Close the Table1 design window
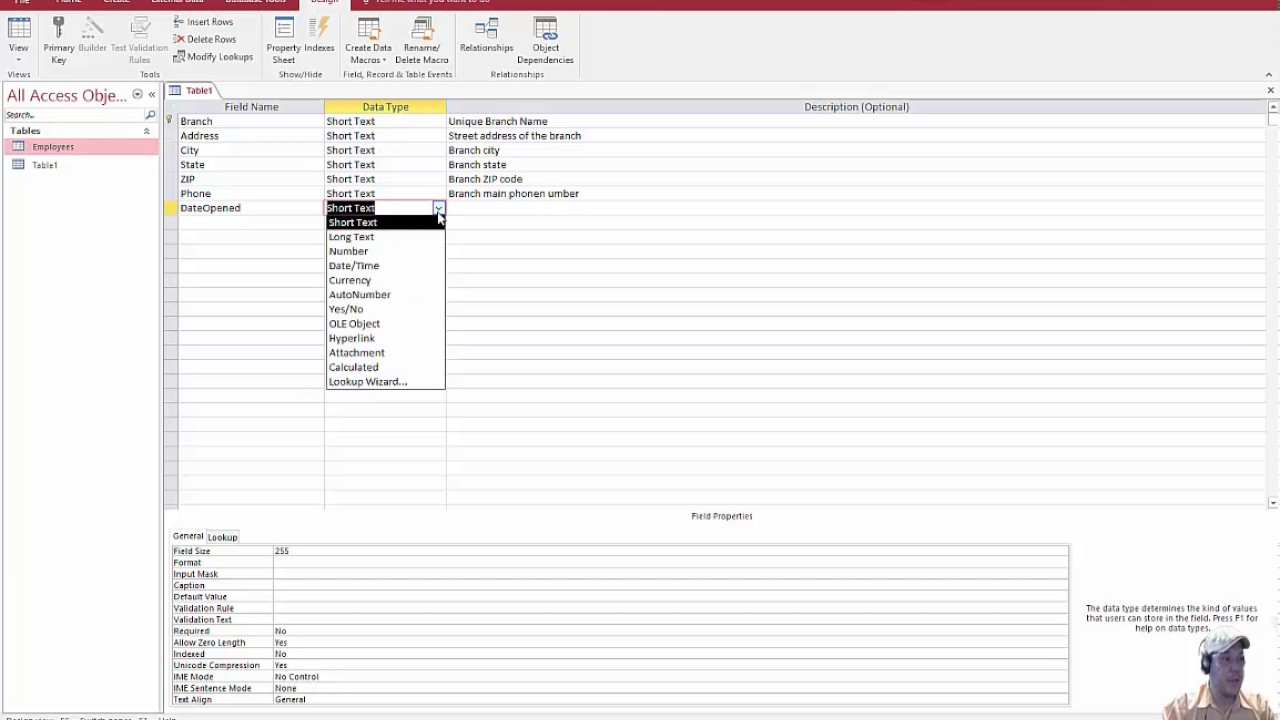Image resolution: width=1280 pixels, height=720 pixels. (1271, 91)
